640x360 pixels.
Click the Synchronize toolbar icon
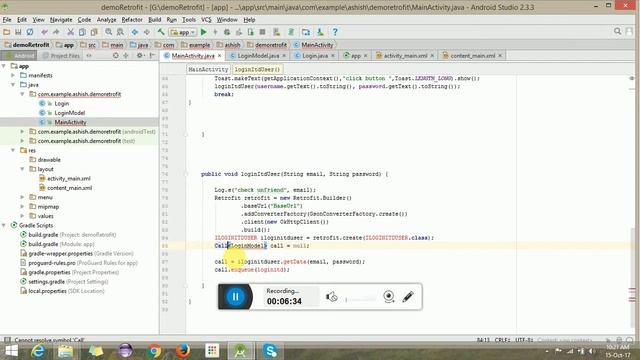point(30,32)
